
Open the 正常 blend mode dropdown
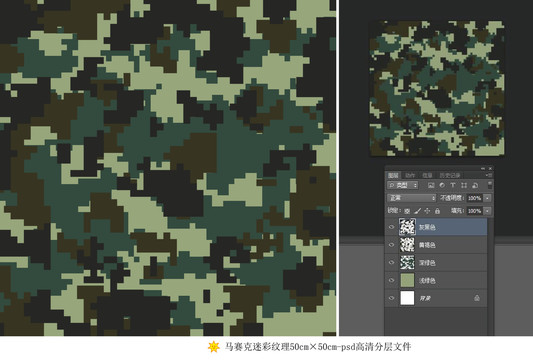412,198
